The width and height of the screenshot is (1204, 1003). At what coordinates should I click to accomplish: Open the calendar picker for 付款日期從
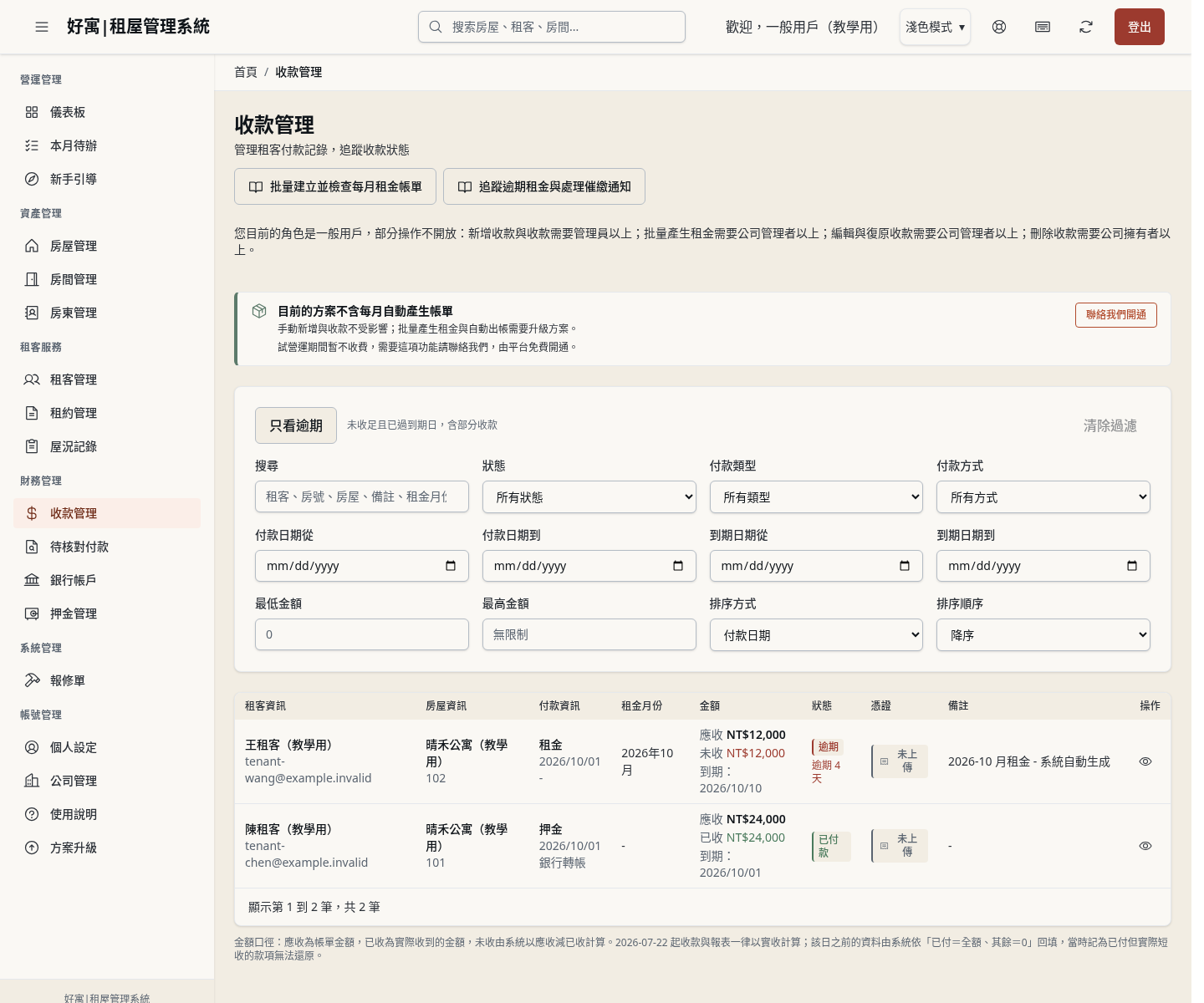[x=451, y=566]
